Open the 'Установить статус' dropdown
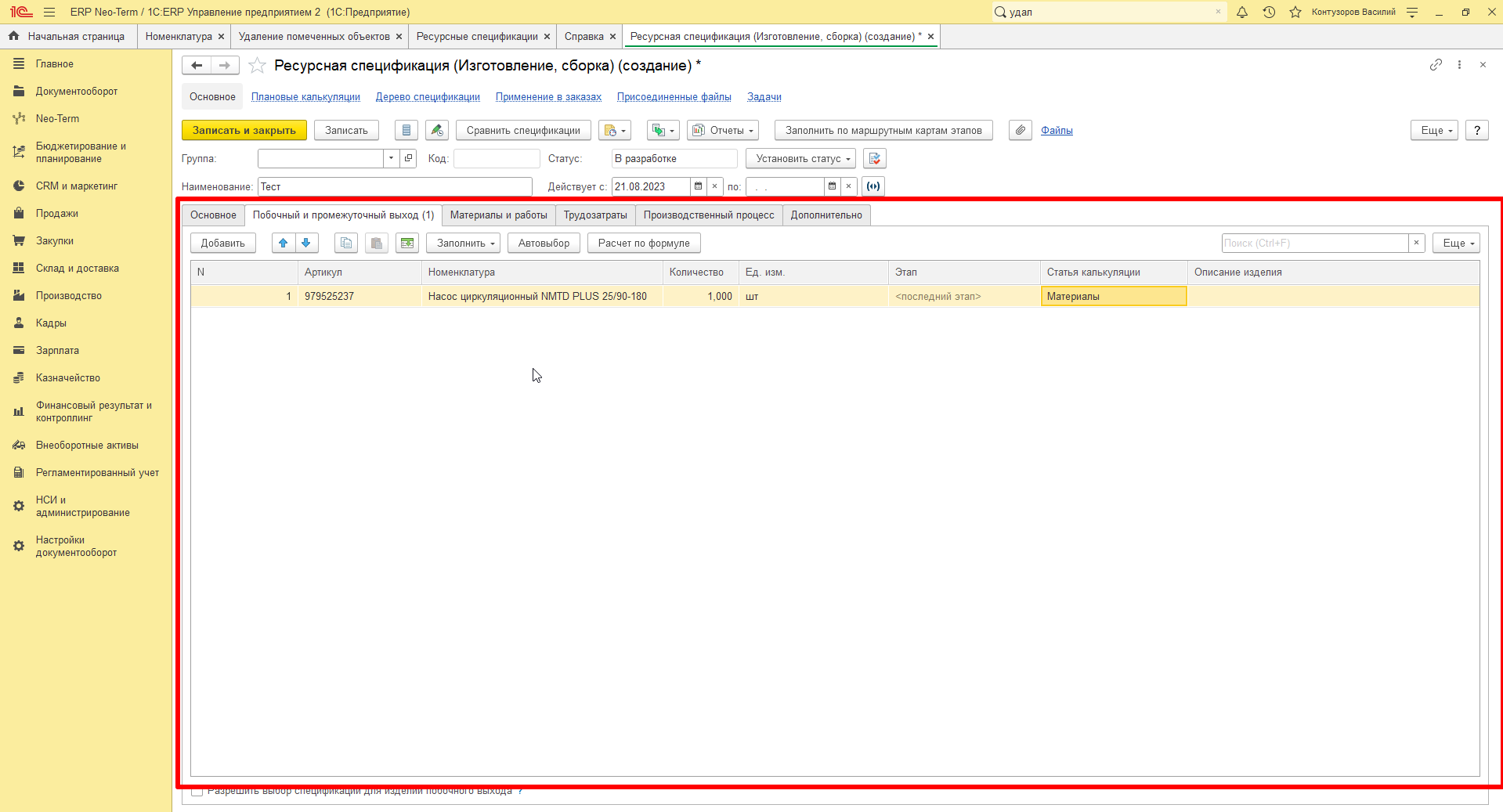The width and height of the screenshot is (1503, 812). point(800,158)
